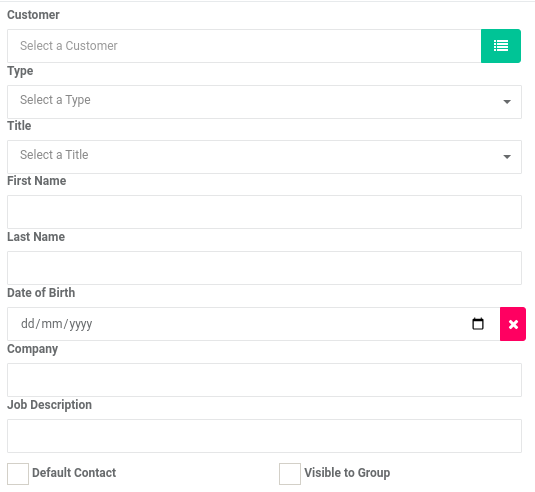Click into the First Name text box
This screenshot has height=492, width=535.
(264, 212)
